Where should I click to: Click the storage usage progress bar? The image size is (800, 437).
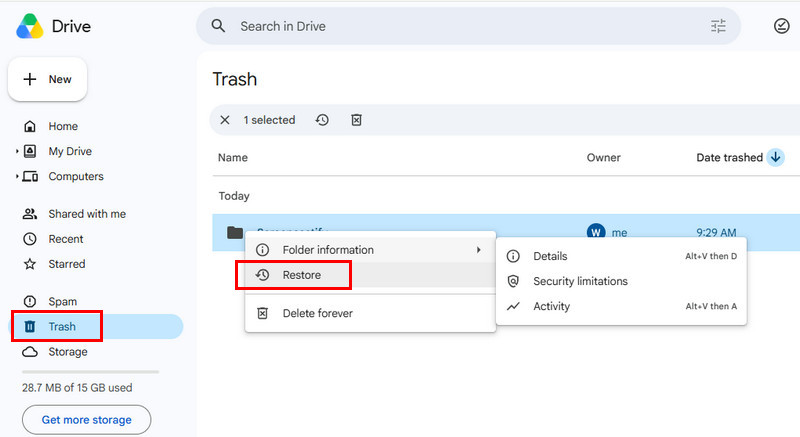point(90,372)
